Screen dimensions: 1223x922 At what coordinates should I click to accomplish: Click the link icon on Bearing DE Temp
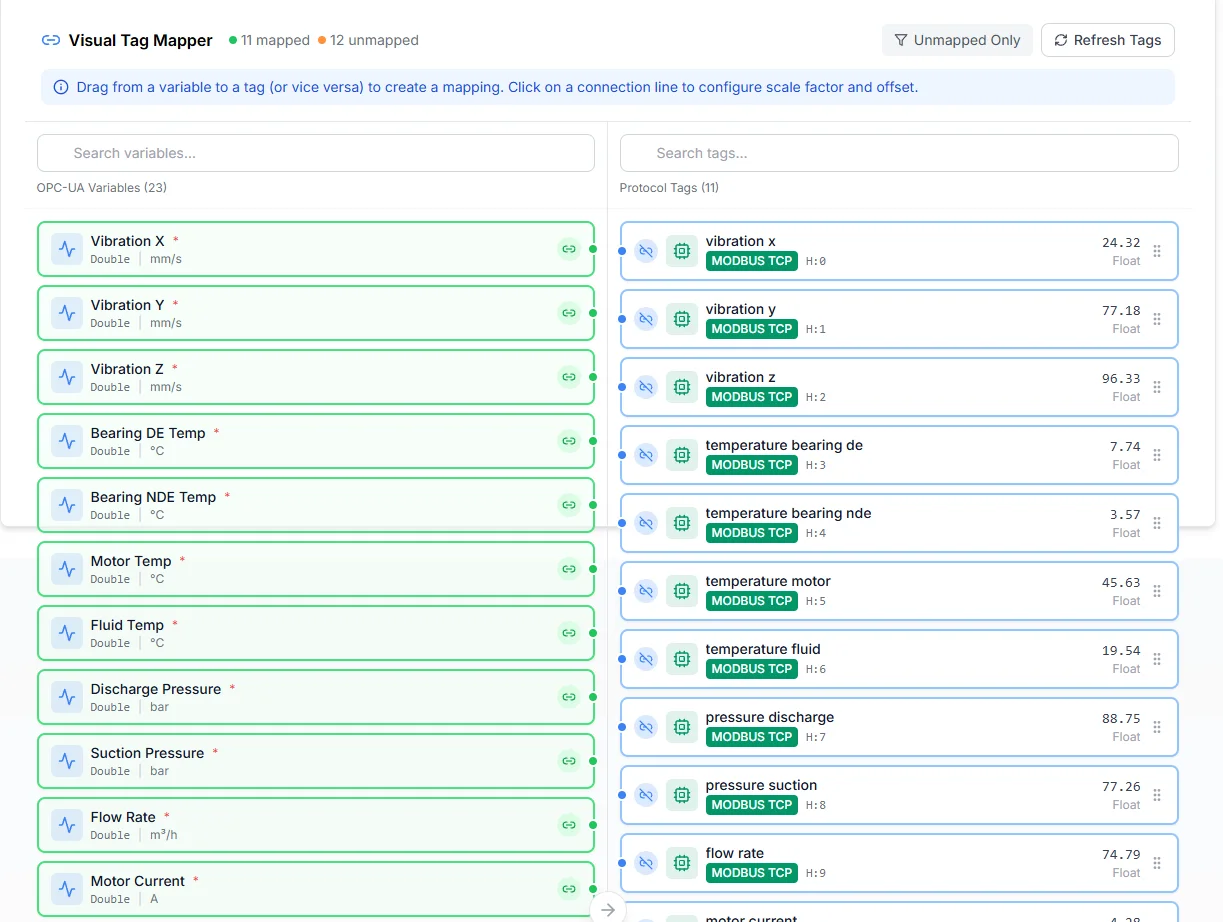click(x=569, y=441)
